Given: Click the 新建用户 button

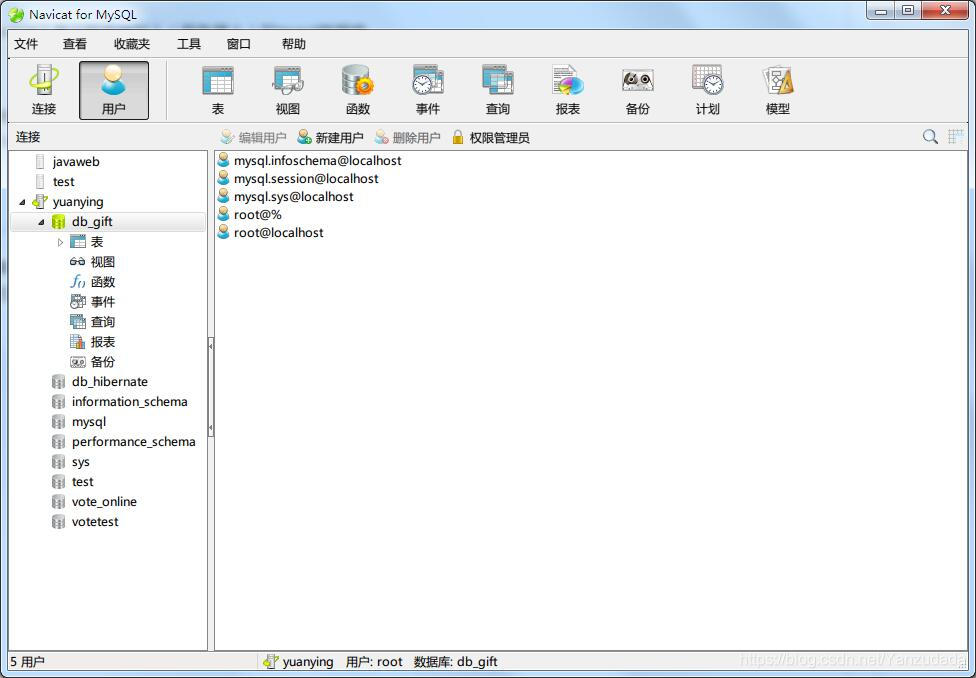Looking at the screenshot, I should pos(331,138).
